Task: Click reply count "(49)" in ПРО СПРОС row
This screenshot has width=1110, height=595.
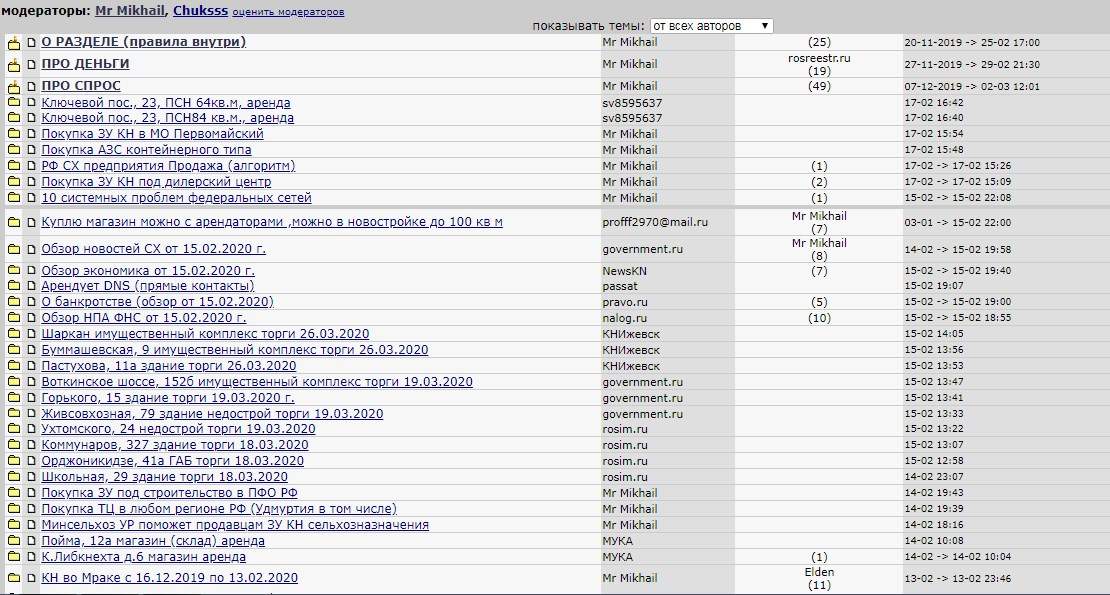Action: tap(819, 86)
